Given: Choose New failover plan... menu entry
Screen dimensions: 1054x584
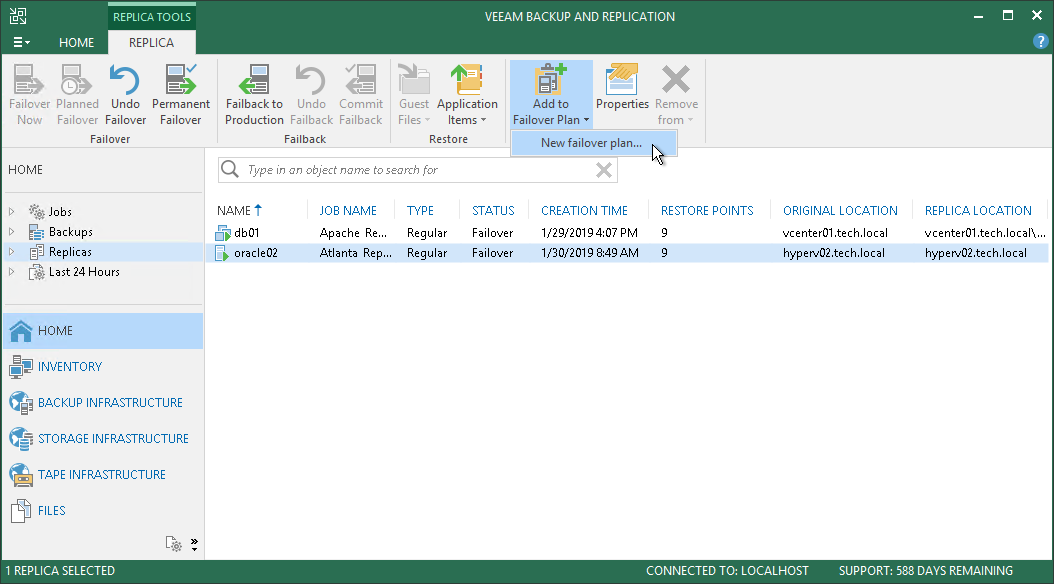Looking at the screenshot, I should tap(592, 142).
